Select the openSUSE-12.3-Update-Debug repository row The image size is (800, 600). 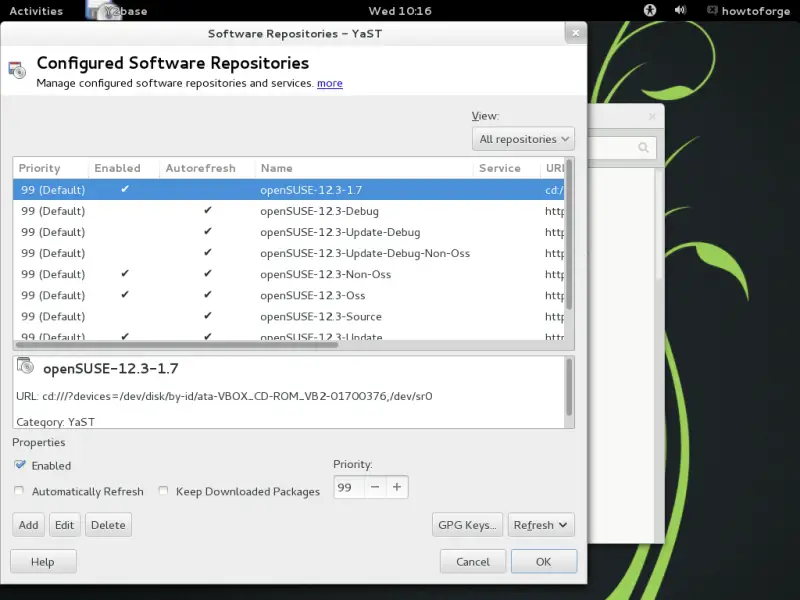click(x=289, y=232)
